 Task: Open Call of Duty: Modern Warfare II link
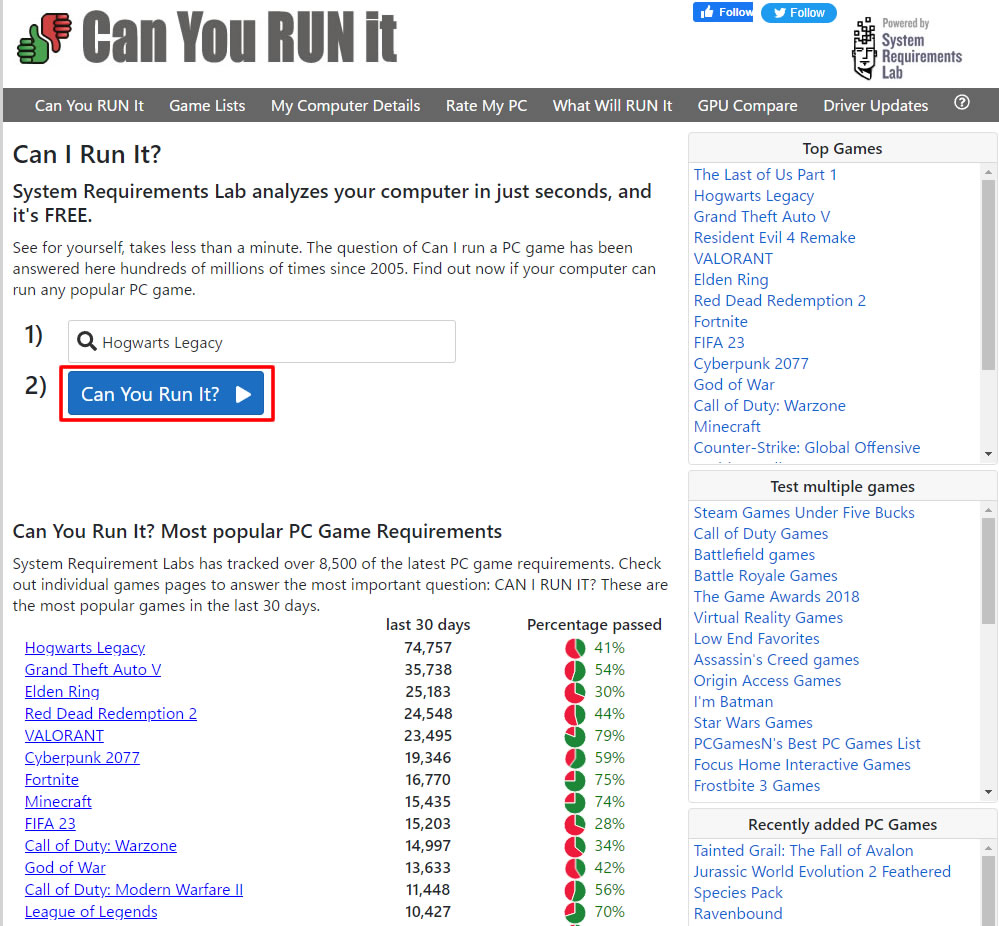(134, 890)
